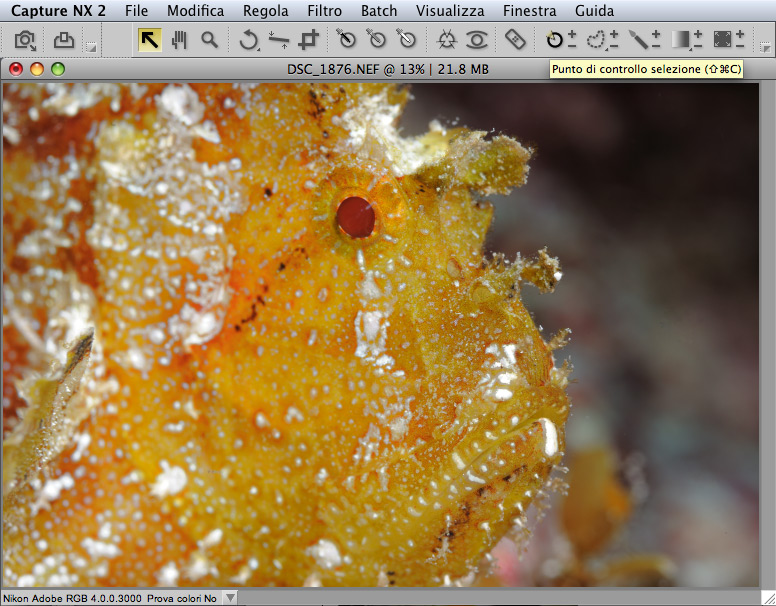Click the Nikon Adobe RGB profile status text
This screenshot has width=776, height=606.
tap(72, 599)
